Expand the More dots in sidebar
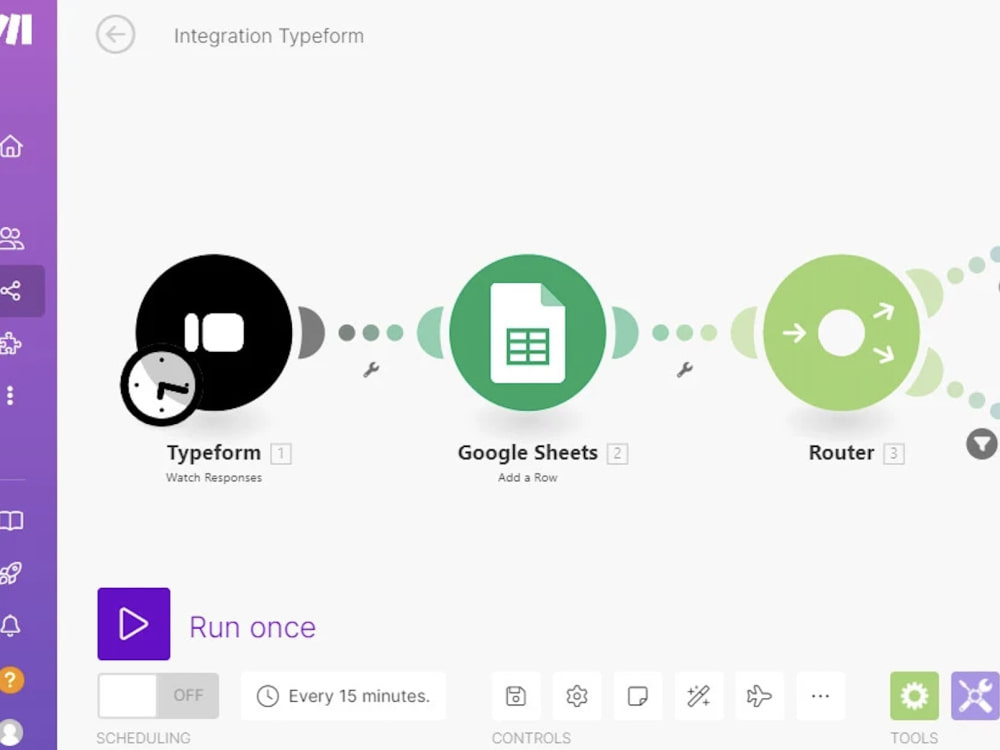 click(10, 395)
